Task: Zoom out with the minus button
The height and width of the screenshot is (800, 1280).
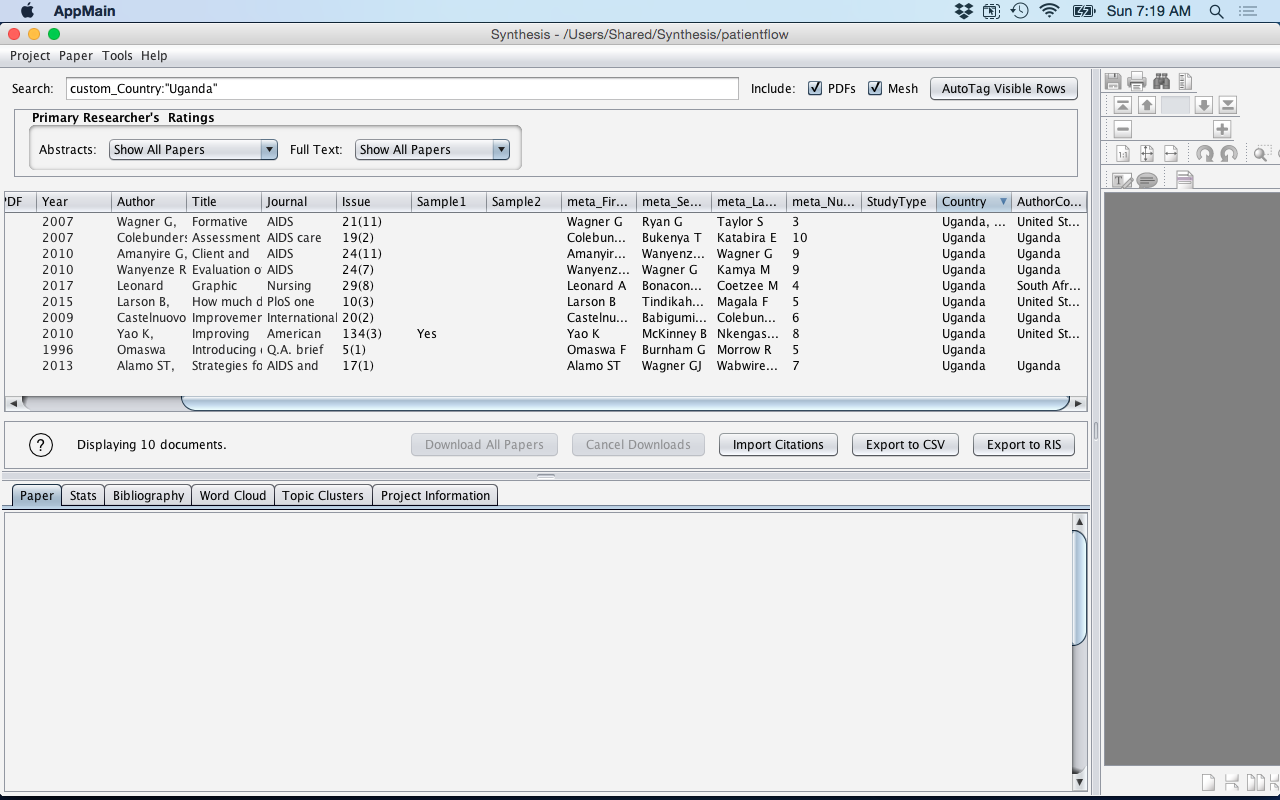Action: click(x=1122, y=129)
